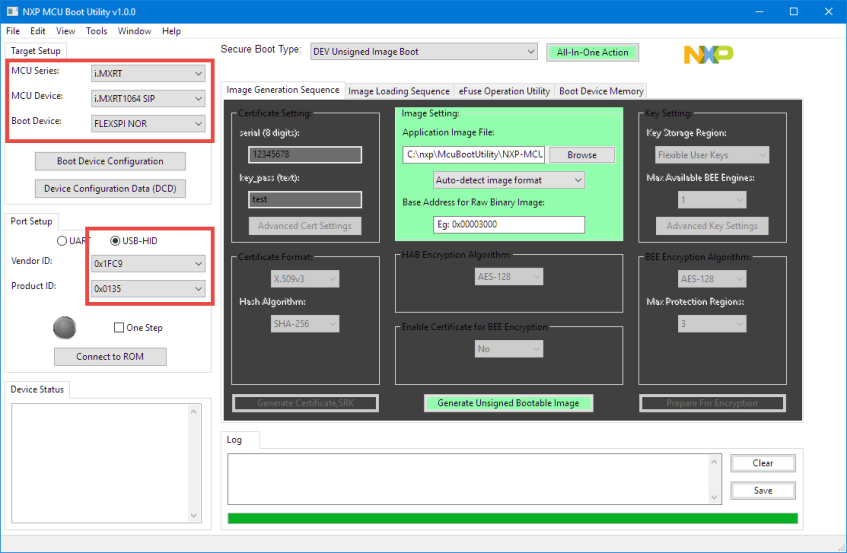Click the Prepare For Encryption button
Screen dimensions: 847x553
click(712, 403)
